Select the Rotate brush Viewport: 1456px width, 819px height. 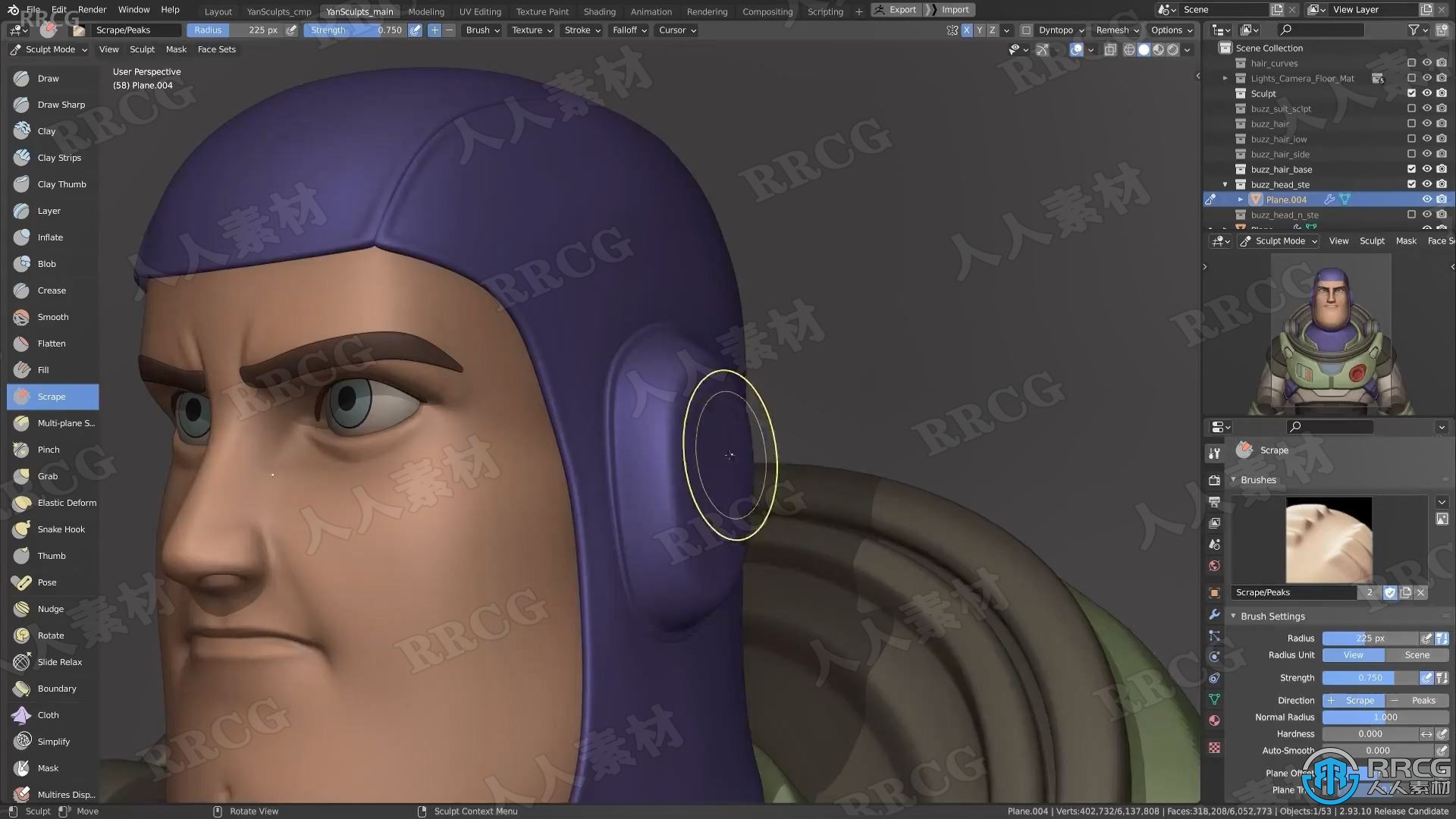coord(52,635)
